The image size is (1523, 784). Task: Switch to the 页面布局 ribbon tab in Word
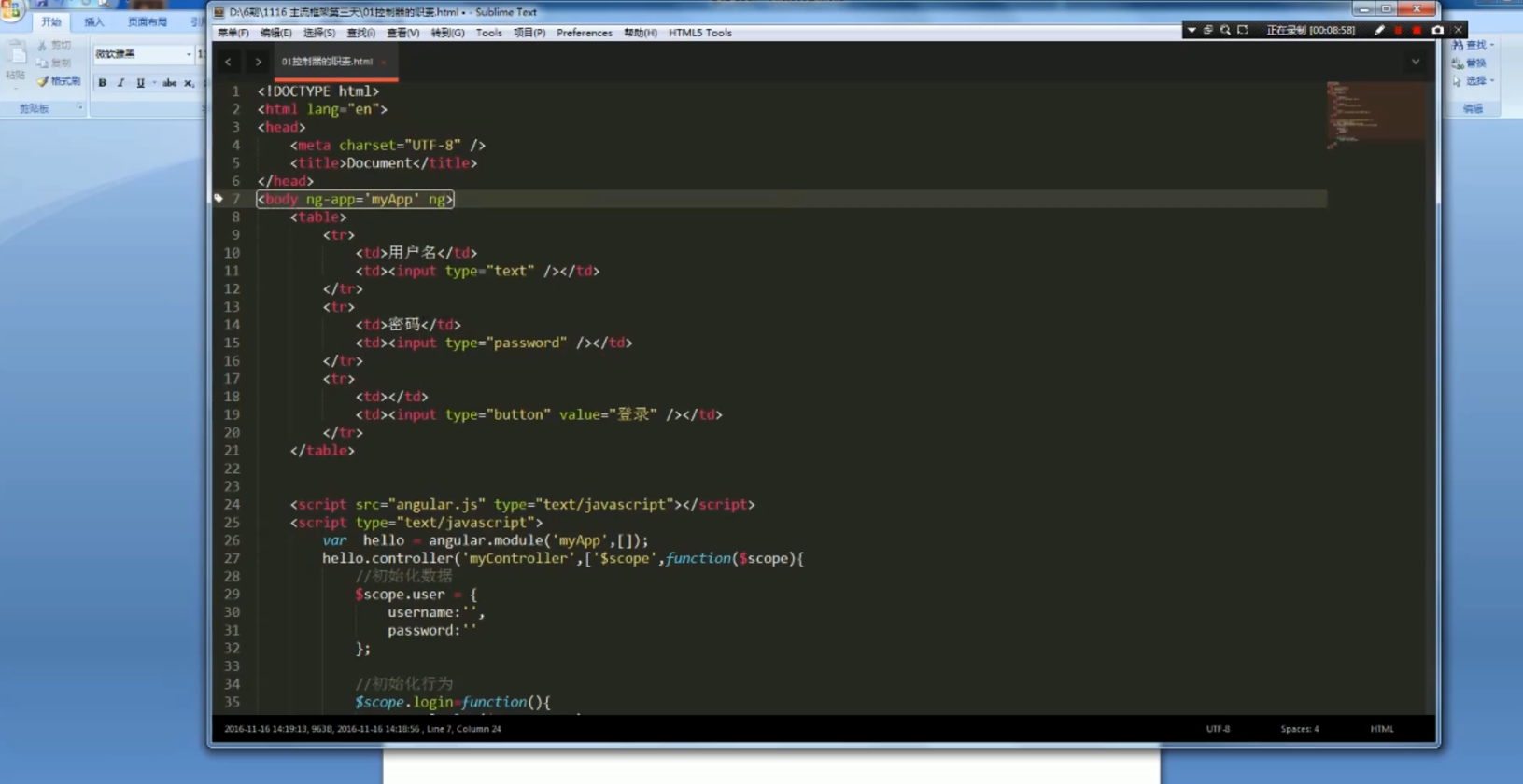147,21
